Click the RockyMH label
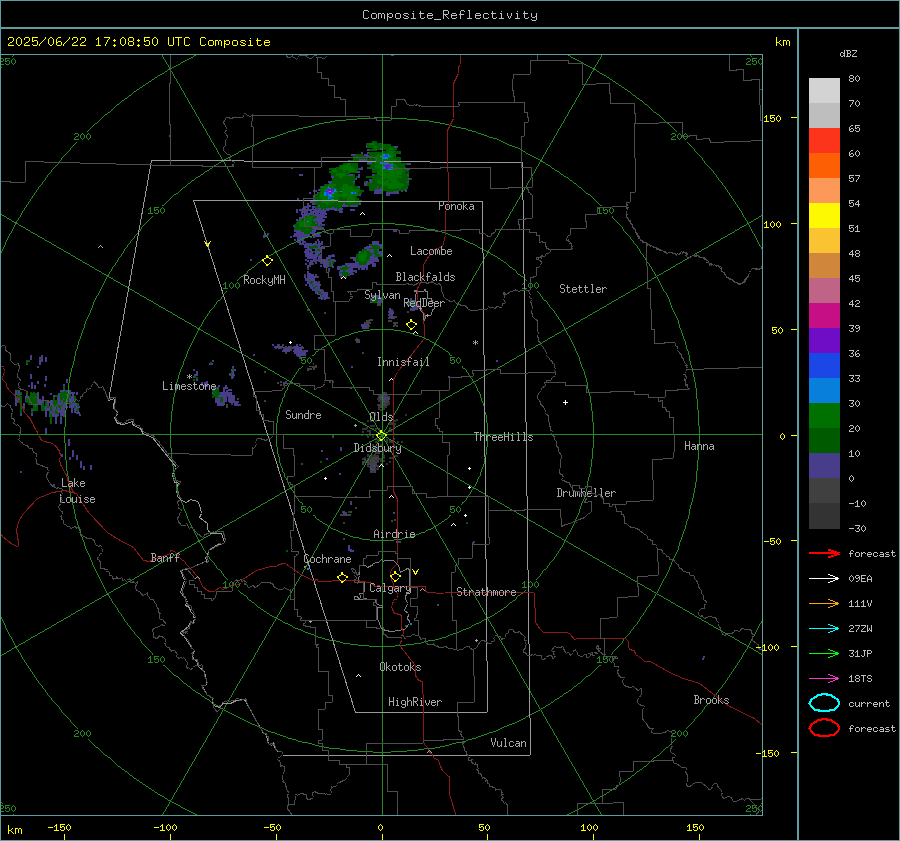The image size is (900, 841). (x=264, y=280)
